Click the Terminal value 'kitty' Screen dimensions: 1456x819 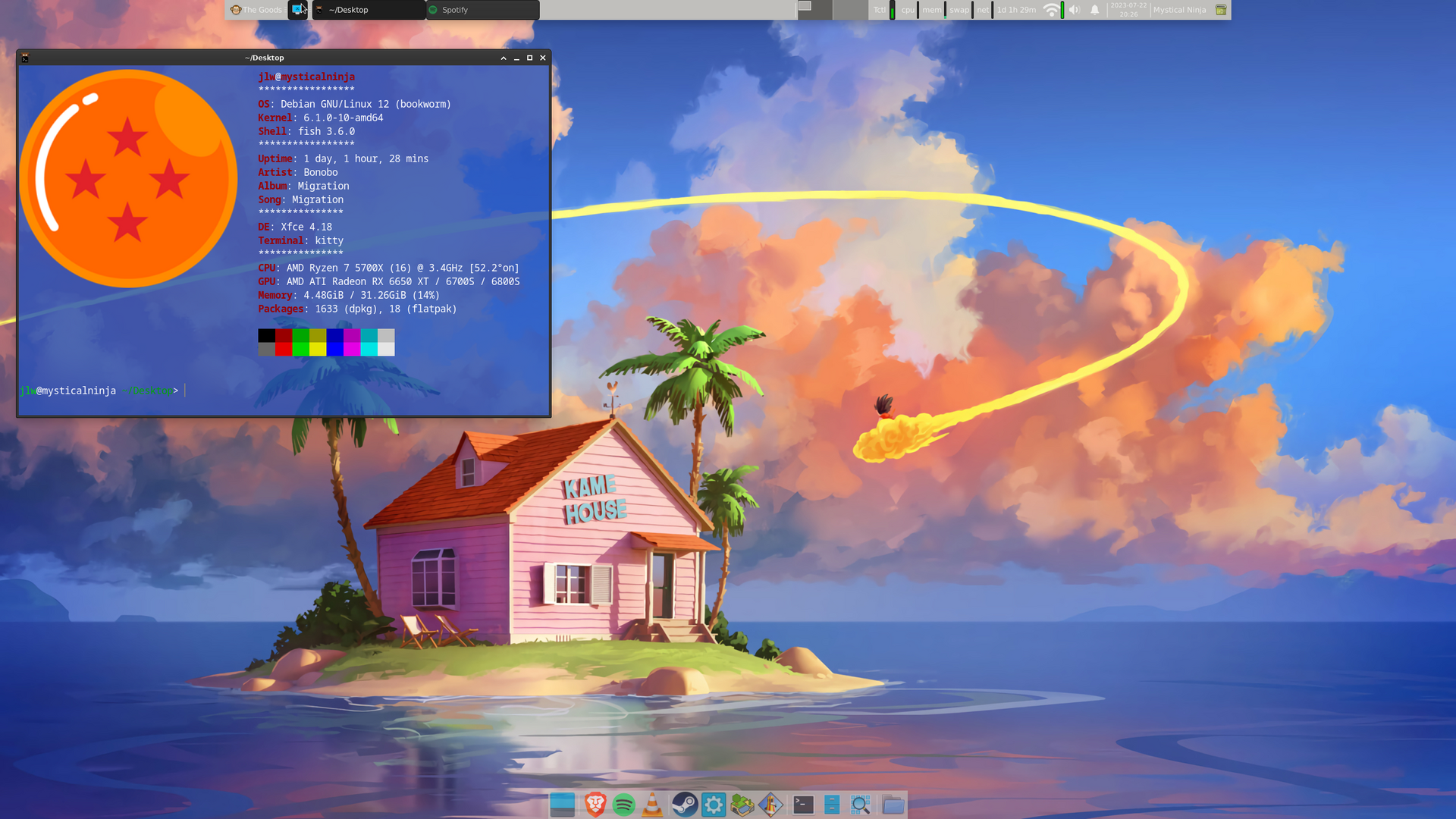[329, 240]
